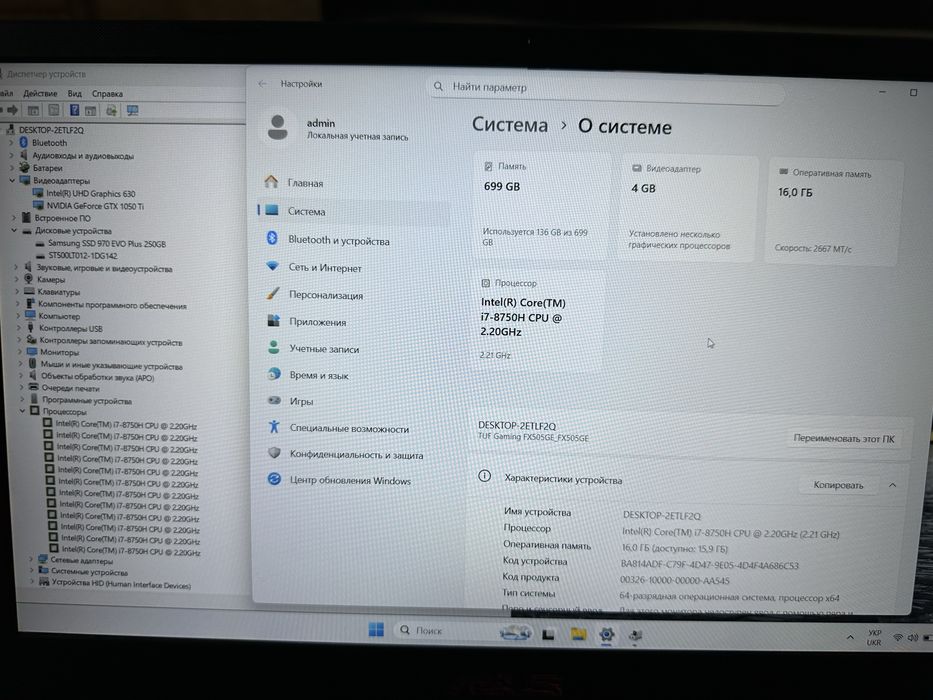Collapse Видеоадаптеры node in Device Manager
Screen dimensions: 933x700
click(x=12, y=180)
